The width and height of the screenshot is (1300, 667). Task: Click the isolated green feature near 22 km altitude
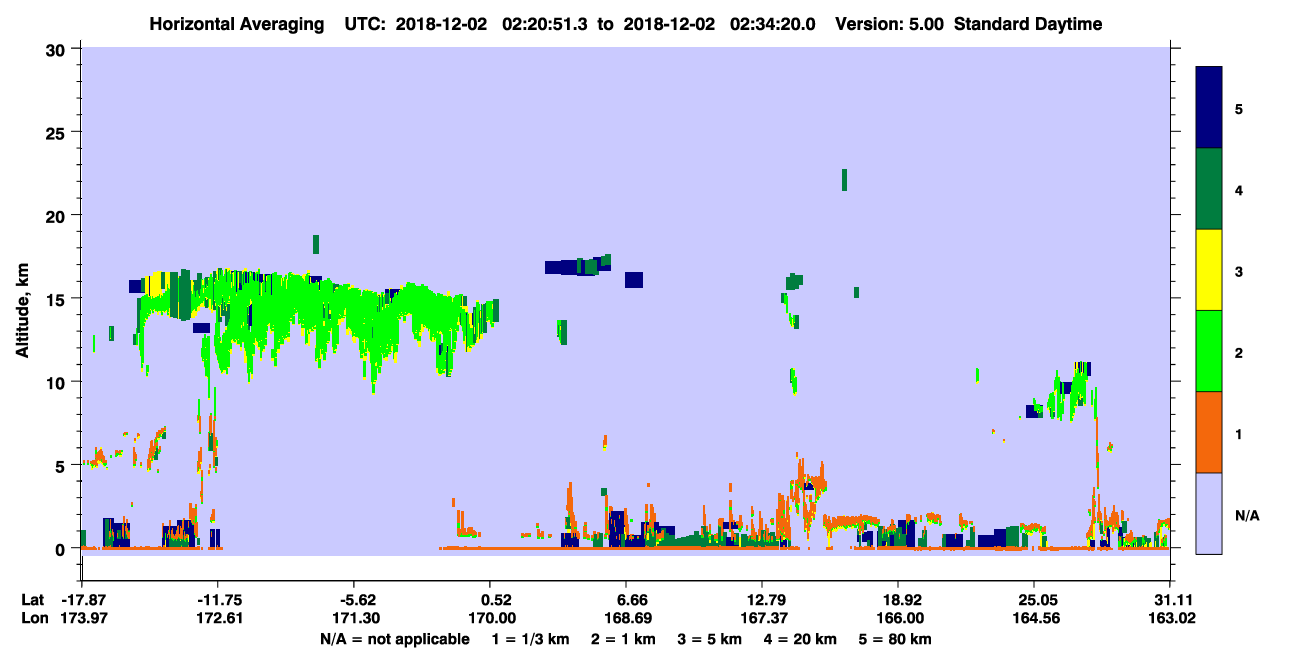click(x=844, y=180)
